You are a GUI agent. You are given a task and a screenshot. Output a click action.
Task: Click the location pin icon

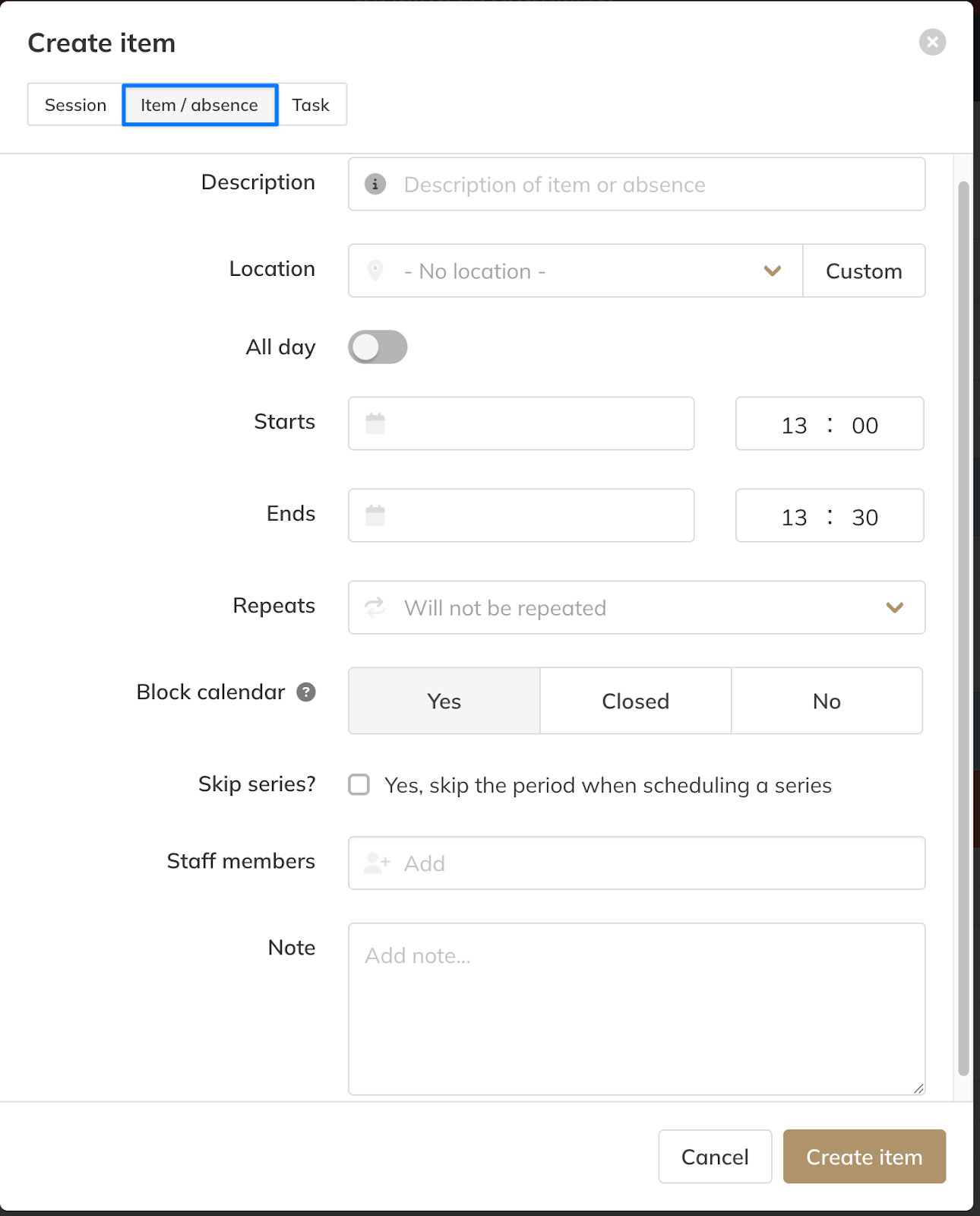(375, 271)
